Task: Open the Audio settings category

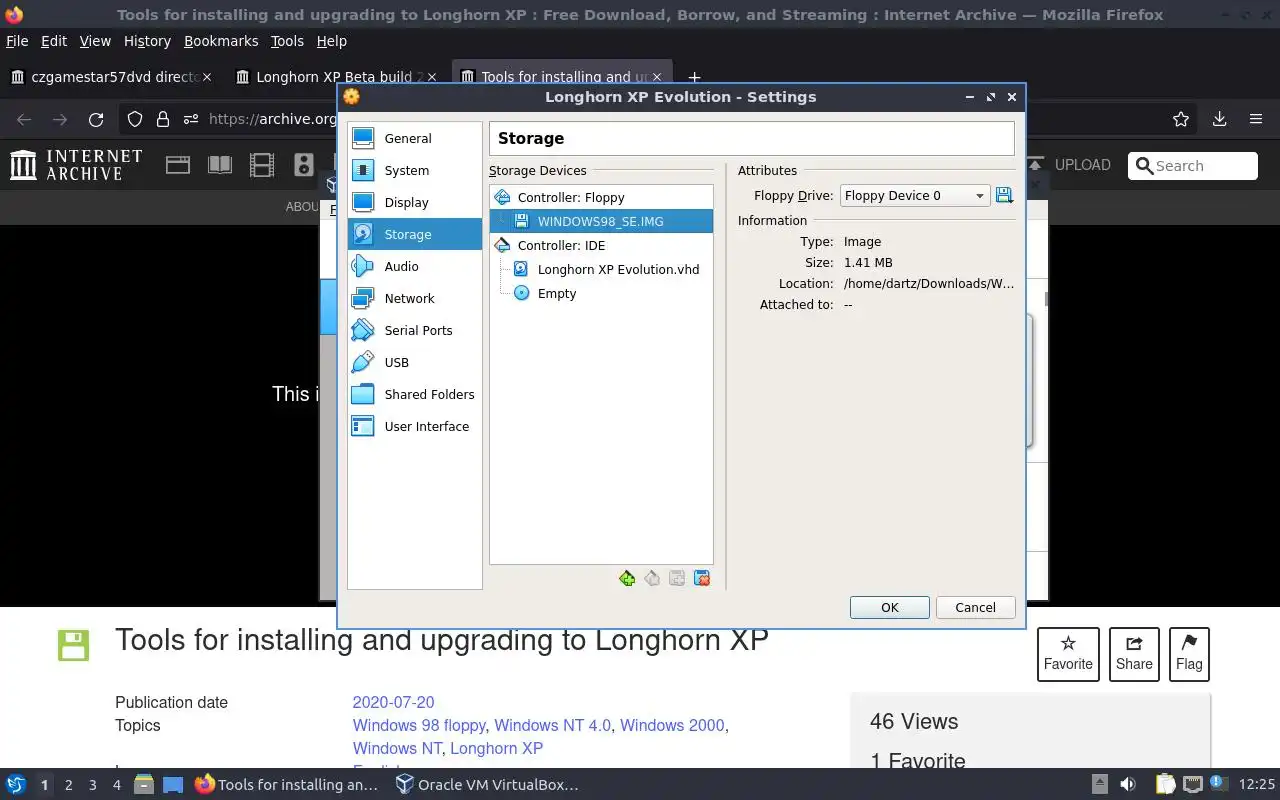Action: 414,266
